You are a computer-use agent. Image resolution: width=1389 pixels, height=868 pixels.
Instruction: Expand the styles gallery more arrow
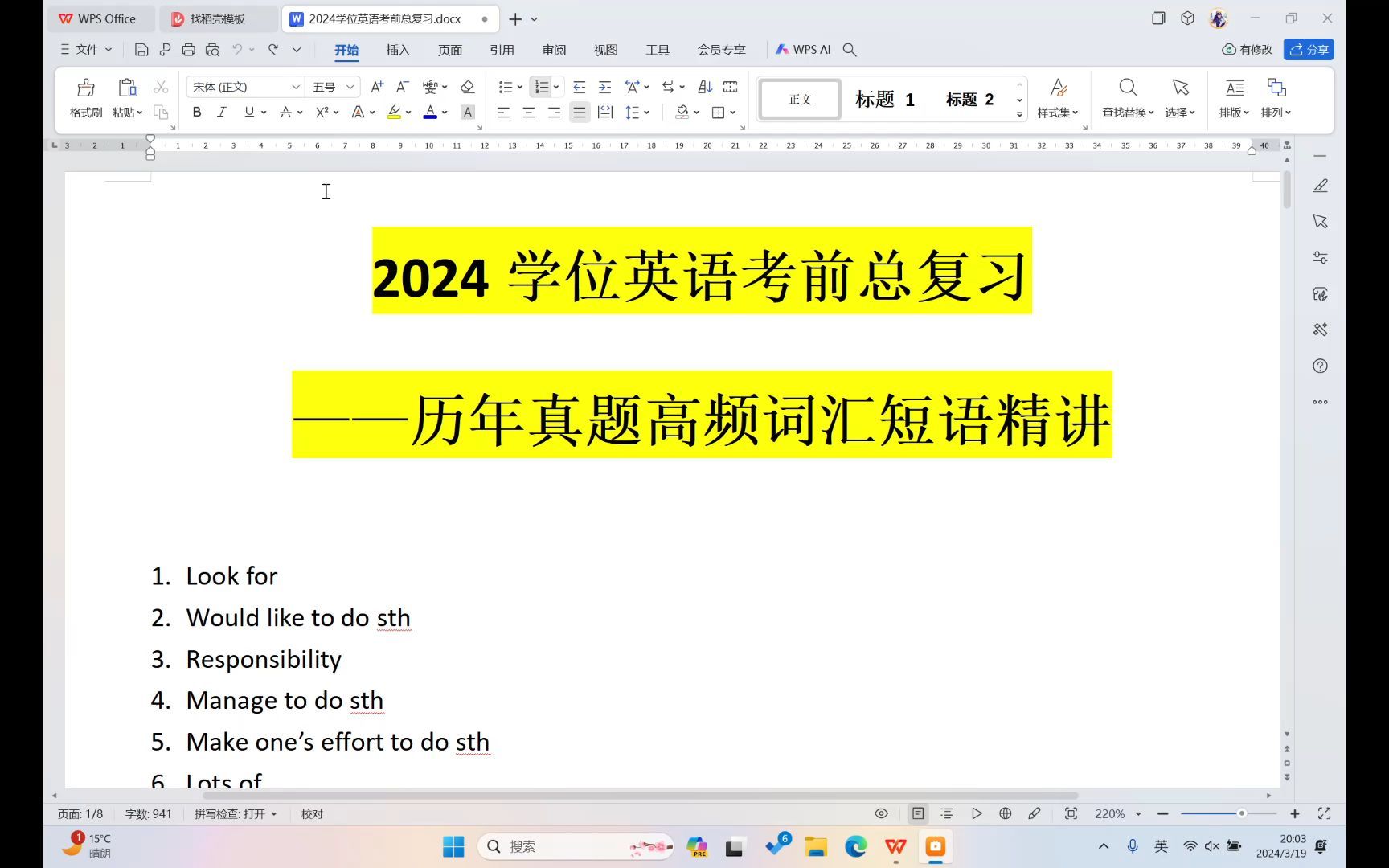pos(1019,114)
